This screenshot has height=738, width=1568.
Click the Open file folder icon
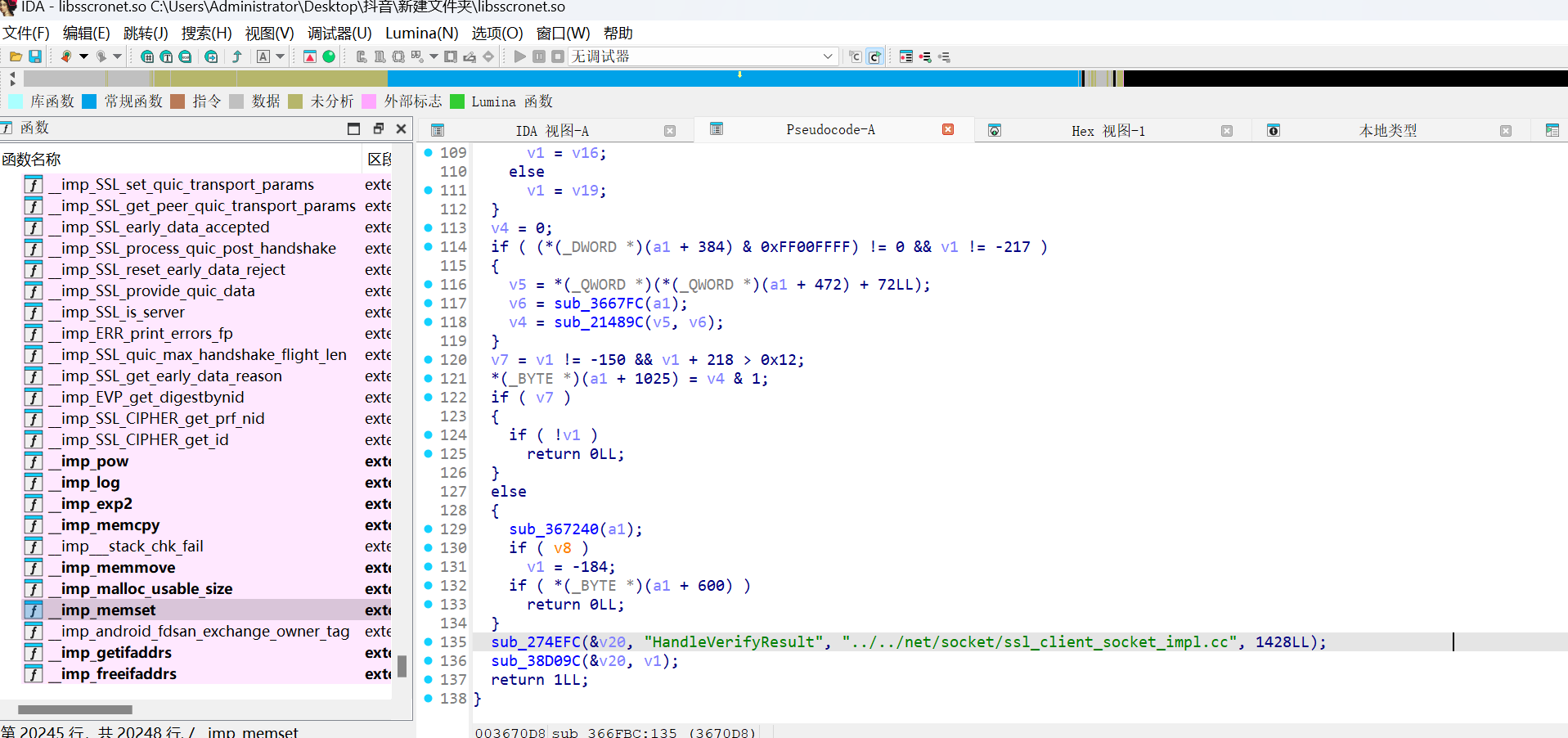coord(16,56)
